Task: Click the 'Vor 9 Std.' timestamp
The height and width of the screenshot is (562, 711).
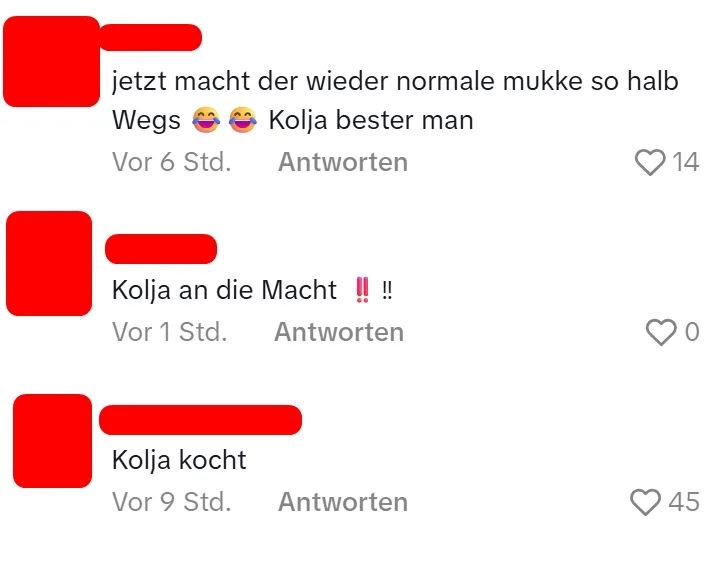Action: pyautogui.click(x=172, y=502)
